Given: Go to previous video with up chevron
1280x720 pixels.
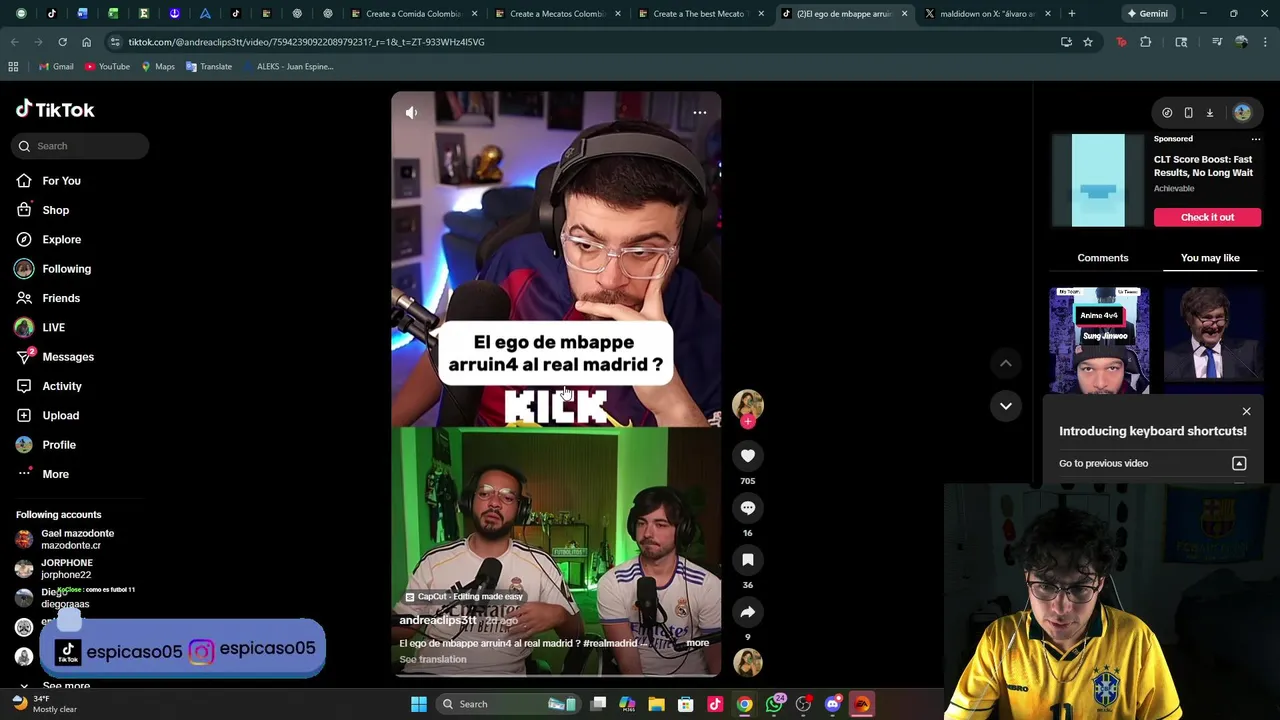Looking at the screenshot, I should tap(1006, 364).
